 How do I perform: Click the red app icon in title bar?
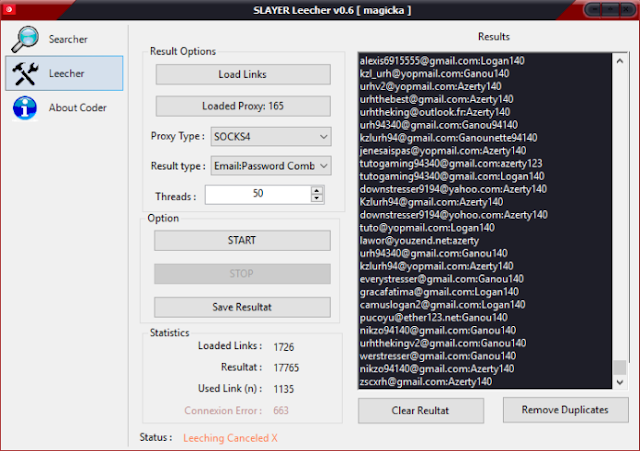point(9,9)
